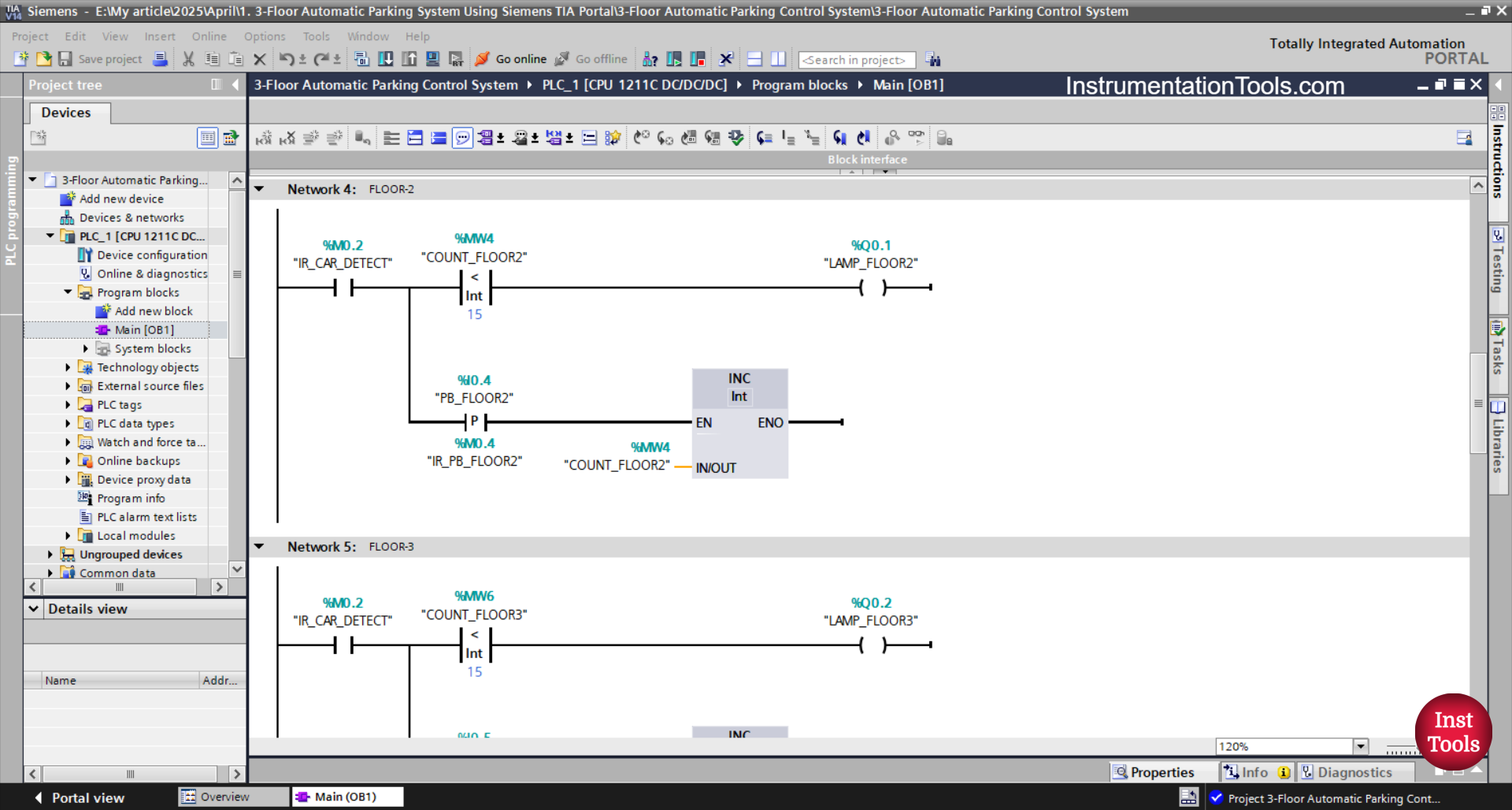
Task: Open the Online menu
Action: 208,36
